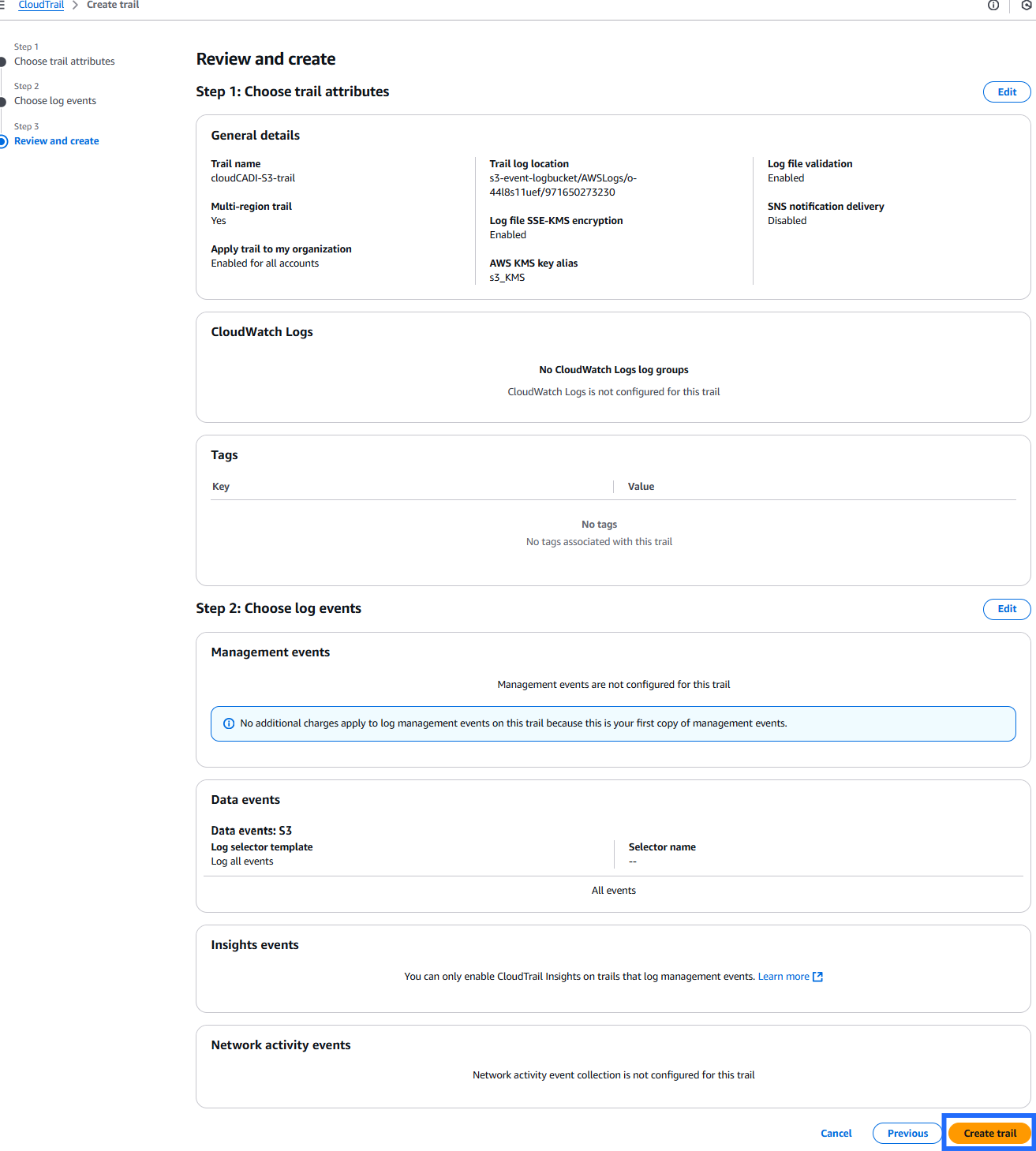Viewport: 1036px width, 1151px height.
Task: Select the Step 3 Review and create indicator
Action: pos(3,141)
